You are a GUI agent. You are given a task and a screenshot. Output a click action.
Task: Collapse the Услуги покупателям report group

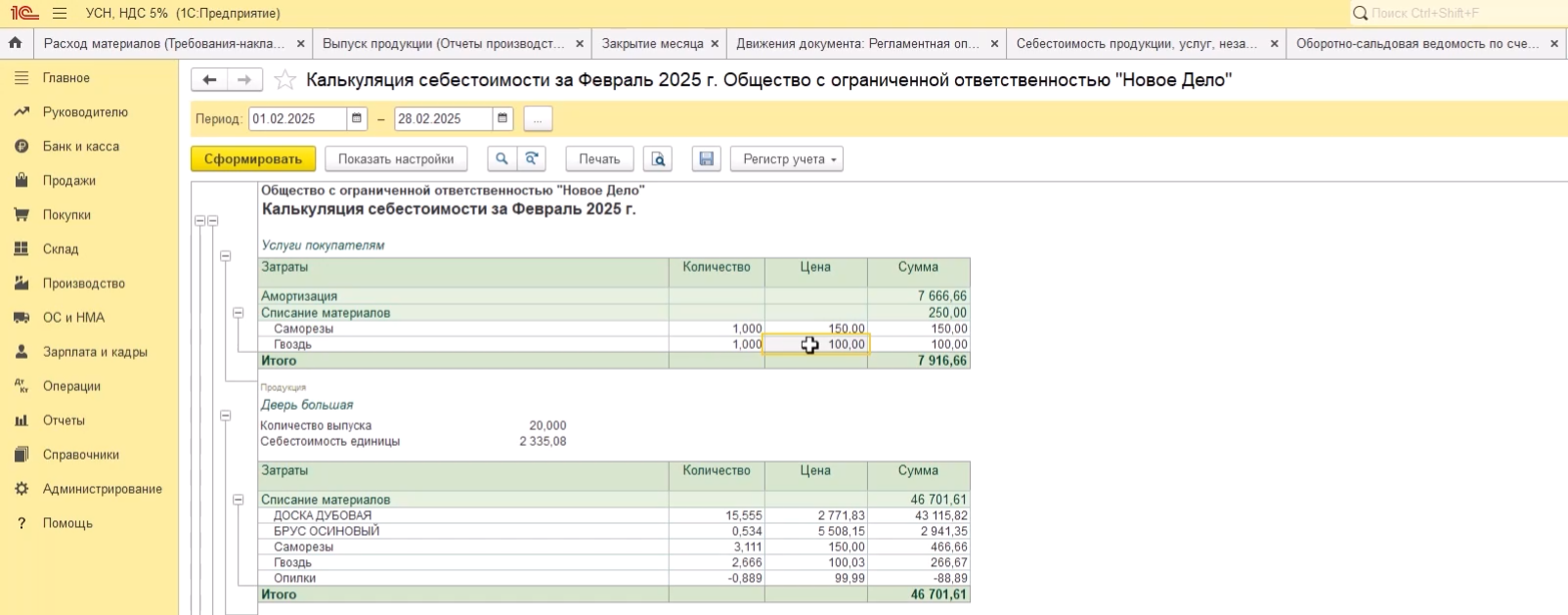tap(226, 256)
